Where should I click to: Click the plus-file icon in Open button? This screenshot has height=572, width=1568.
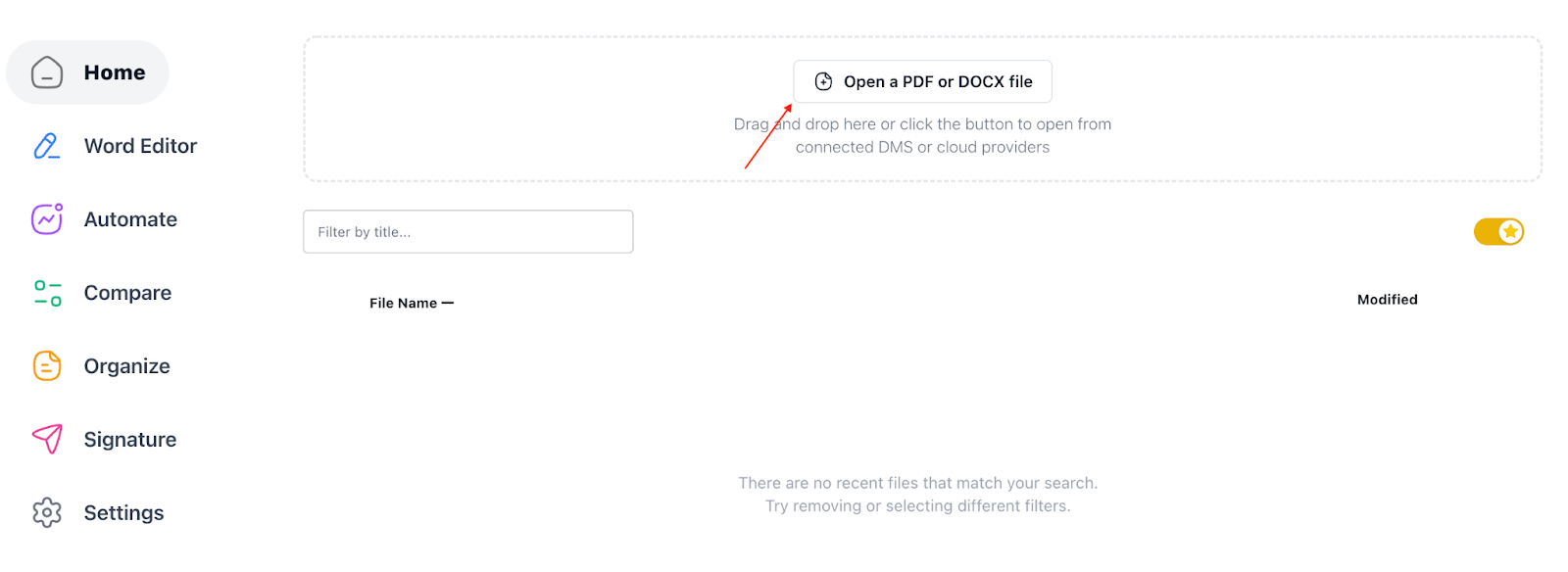click(x=824, y=81)
